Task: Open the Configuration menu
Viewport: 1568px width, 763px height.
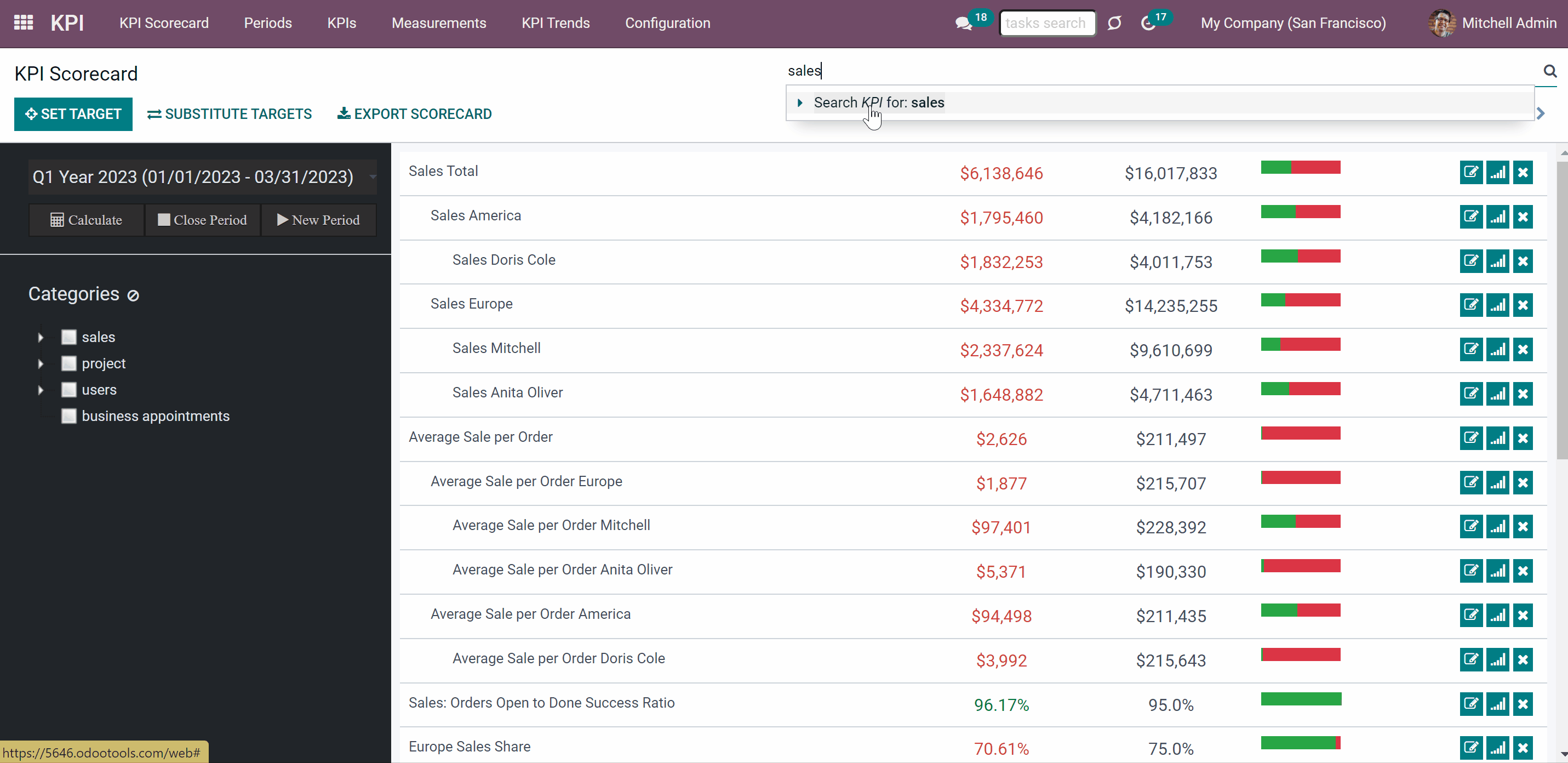Action: [668, 23]
